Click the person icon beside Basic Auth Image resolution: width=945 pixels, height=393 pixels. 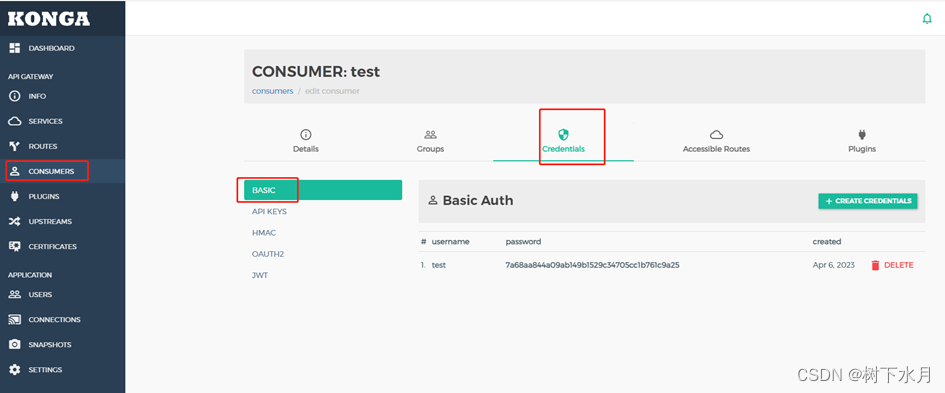coord(433,201)
